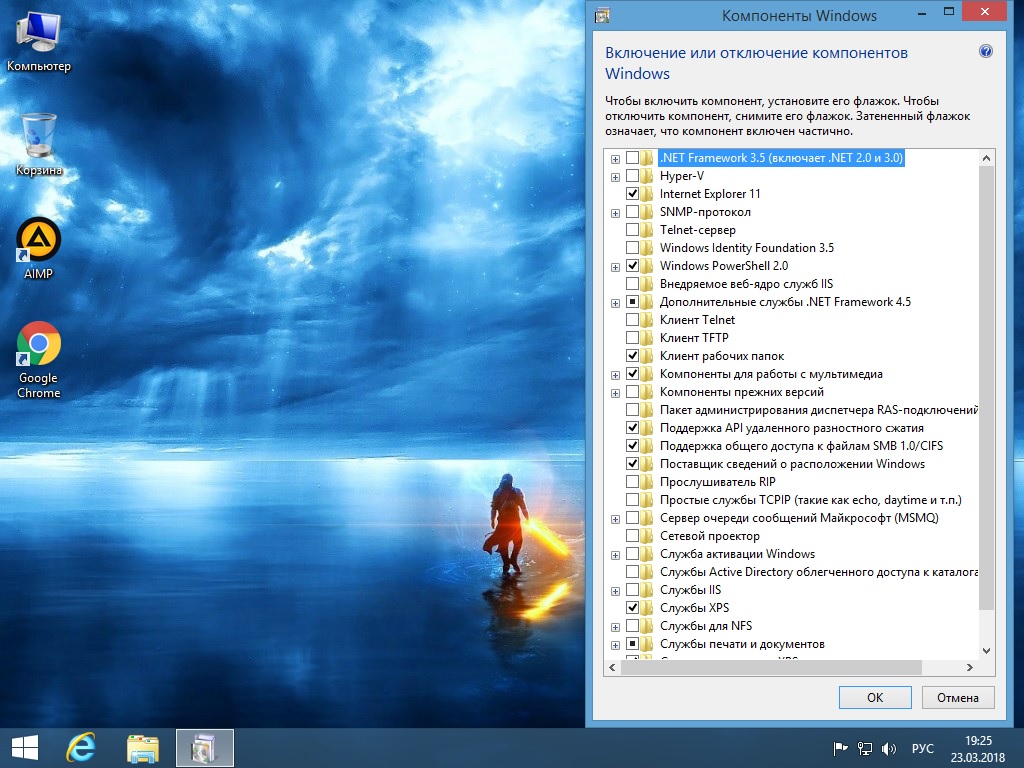The height and width of the screenshot is (768, 1024).
Task: Open the Action Center flag tray icon
Action: click(840, 748)
